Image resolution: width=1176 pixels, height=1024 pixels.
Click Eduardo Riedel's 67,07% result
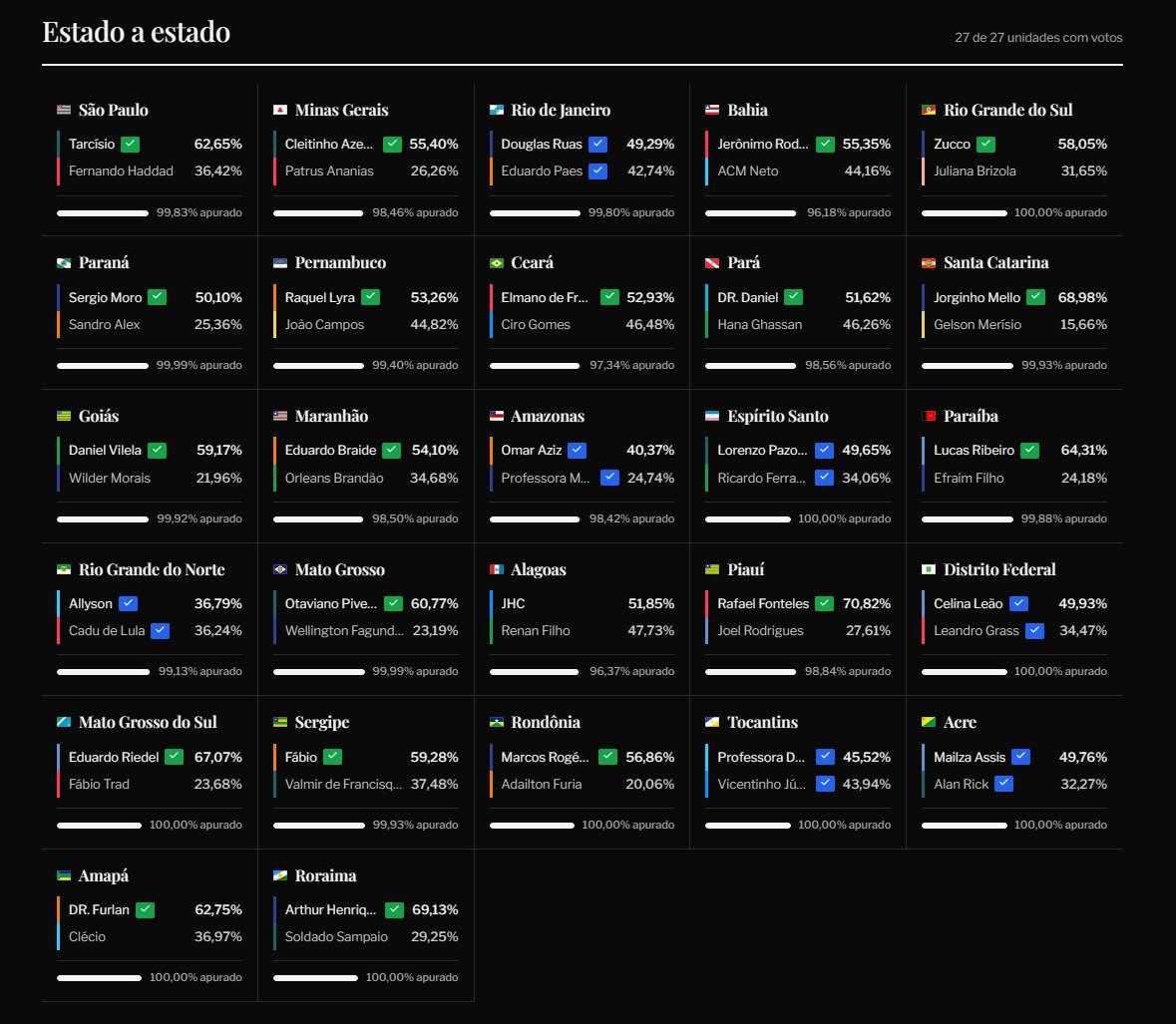pos(218,757)
